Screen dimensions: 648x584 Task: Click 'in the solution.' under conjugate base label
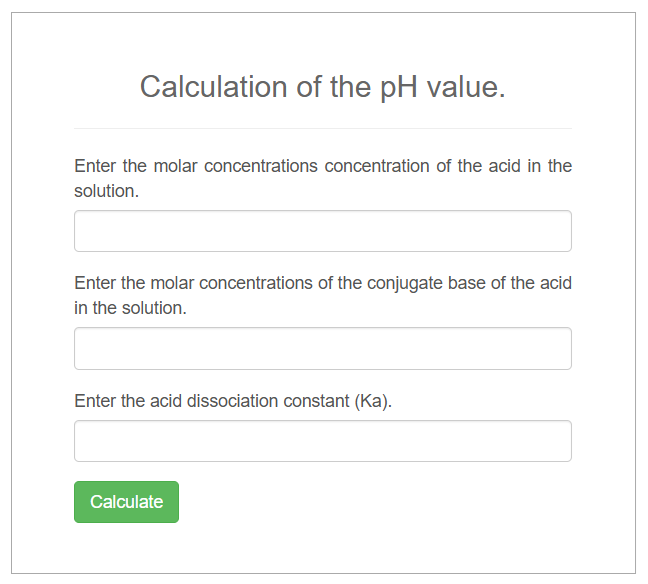(x=130, y=308)
